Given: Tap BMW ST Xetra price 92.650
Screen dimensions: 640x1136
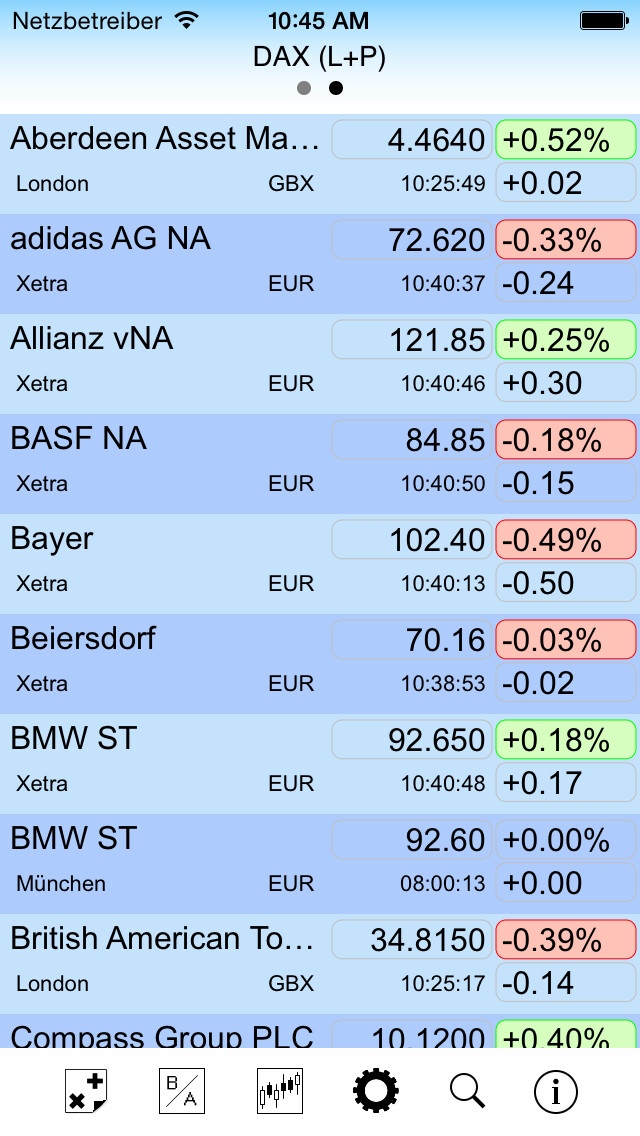Looking at the screenshot, I should point(411,740).
